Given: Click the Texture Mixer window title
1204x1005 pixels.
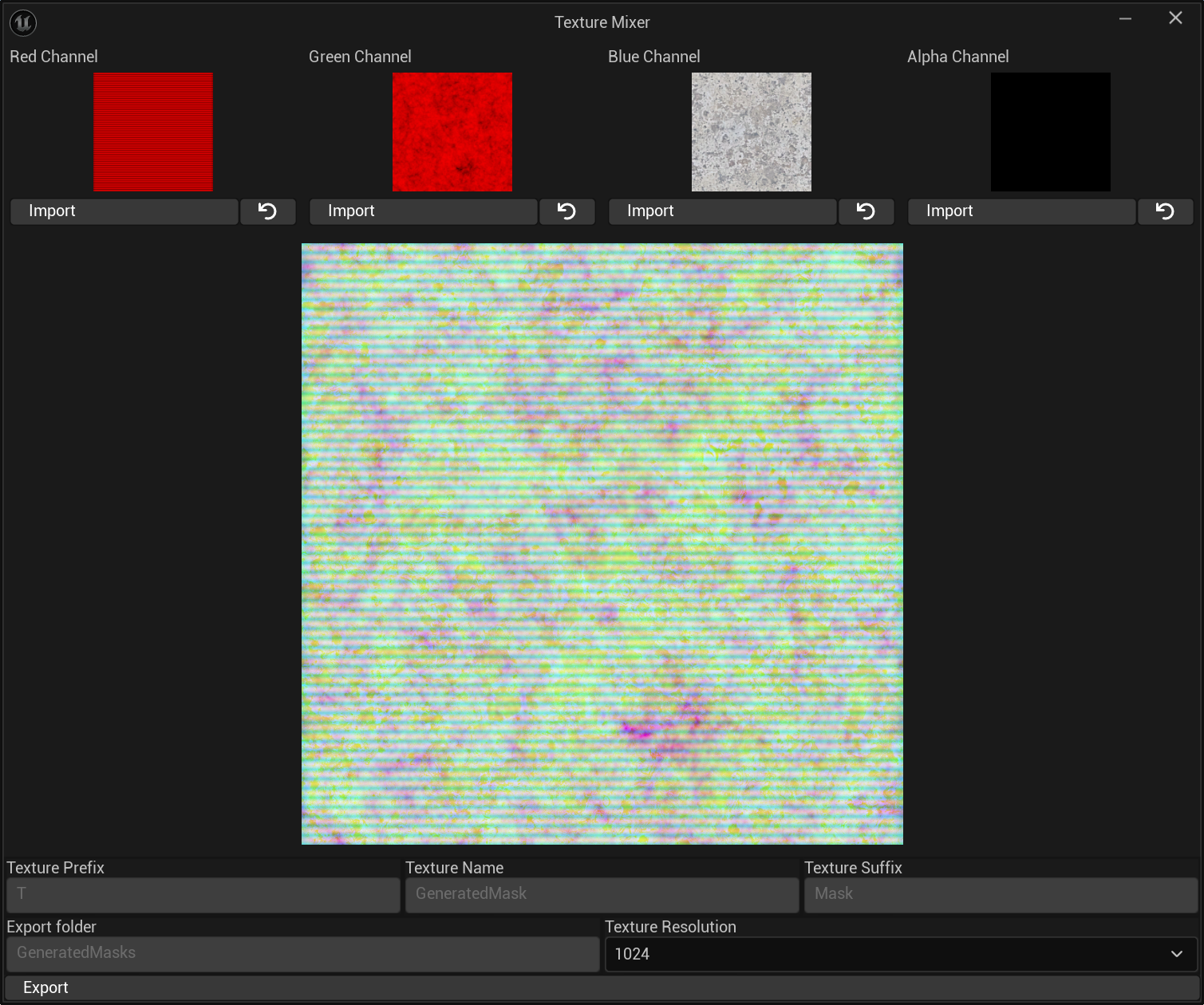Looking at the screenshot, I should [x=602, y=22].
